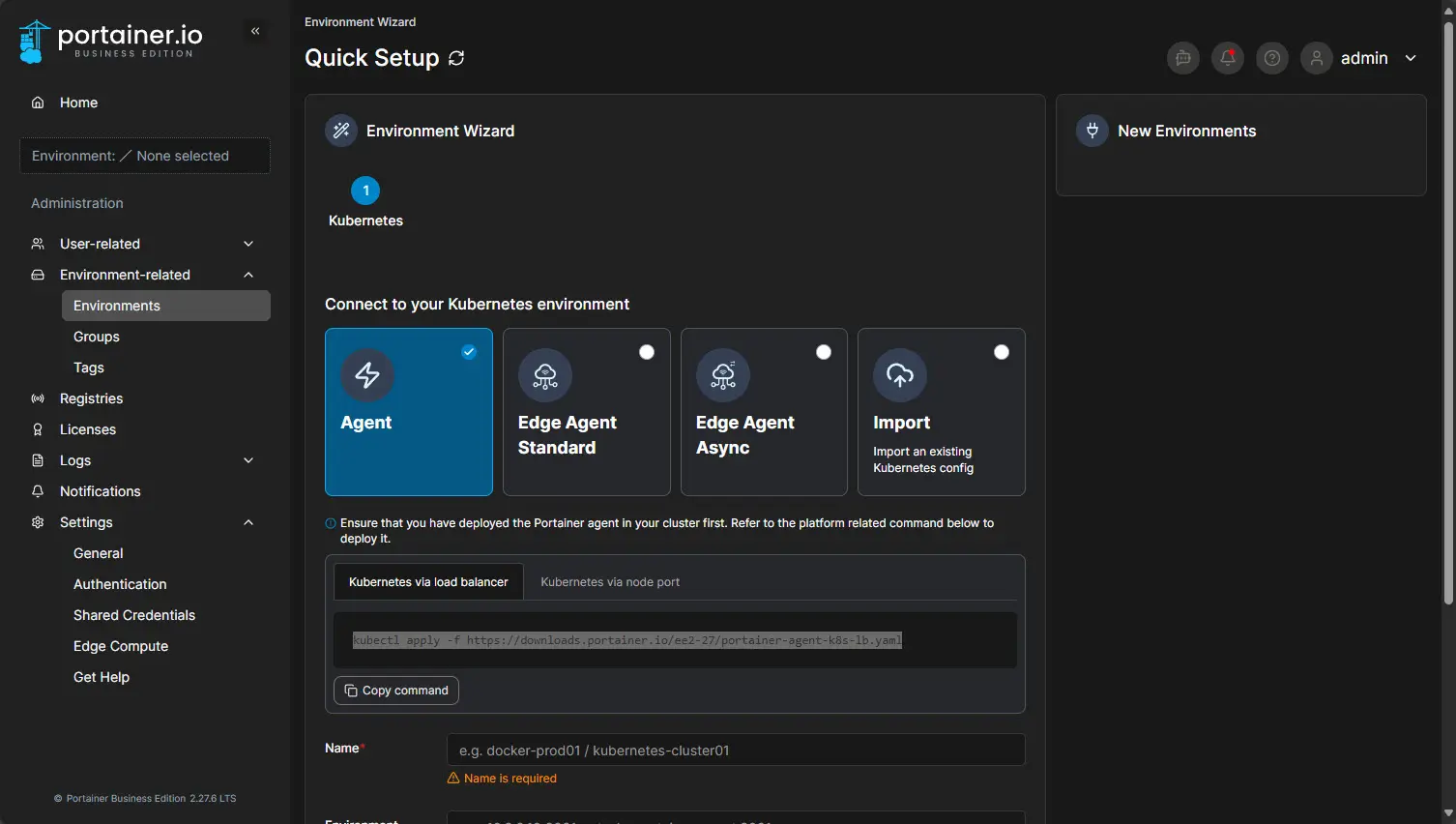
Task: Click the environment Name input field
Action: coord(735,750)
